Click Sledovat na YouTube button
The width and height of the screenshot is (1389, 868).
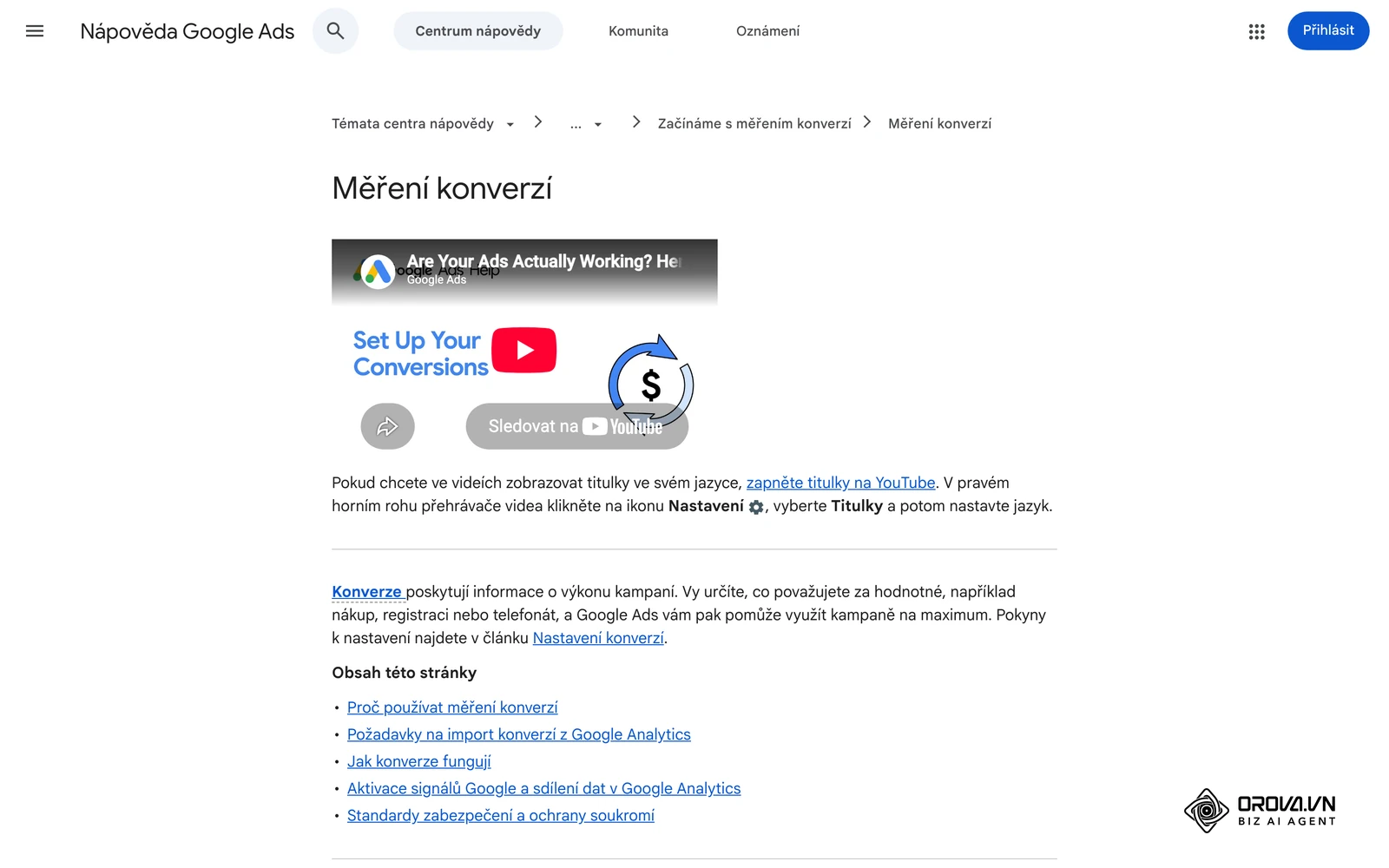[x=576, y=426]
